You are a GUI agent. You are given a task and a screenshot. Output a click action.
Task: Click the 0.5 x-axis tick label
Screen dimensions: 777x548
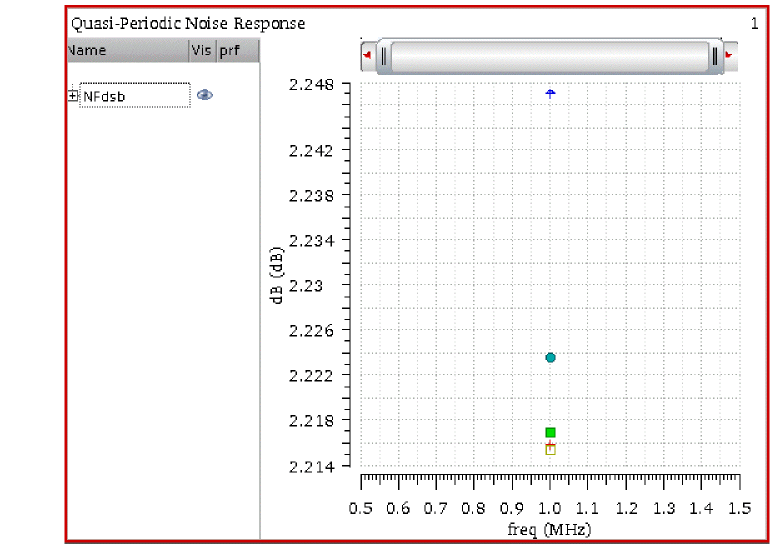point(360,508)
